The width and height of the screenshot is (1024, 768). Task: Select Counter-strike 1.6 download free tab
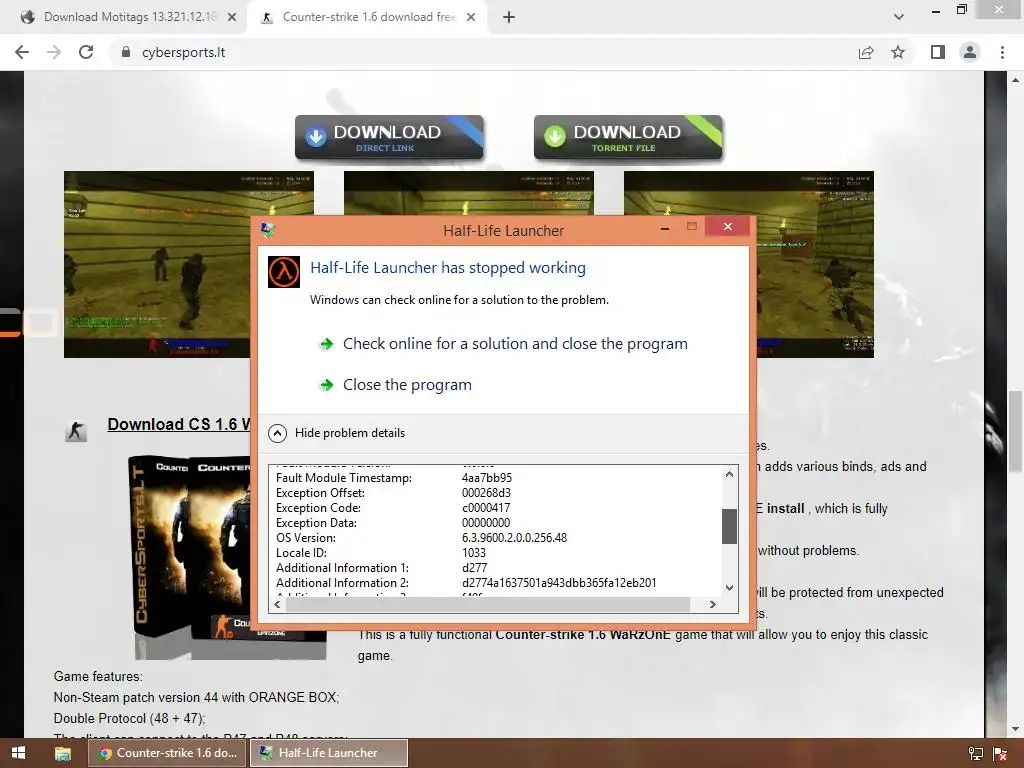pos(368,18)
